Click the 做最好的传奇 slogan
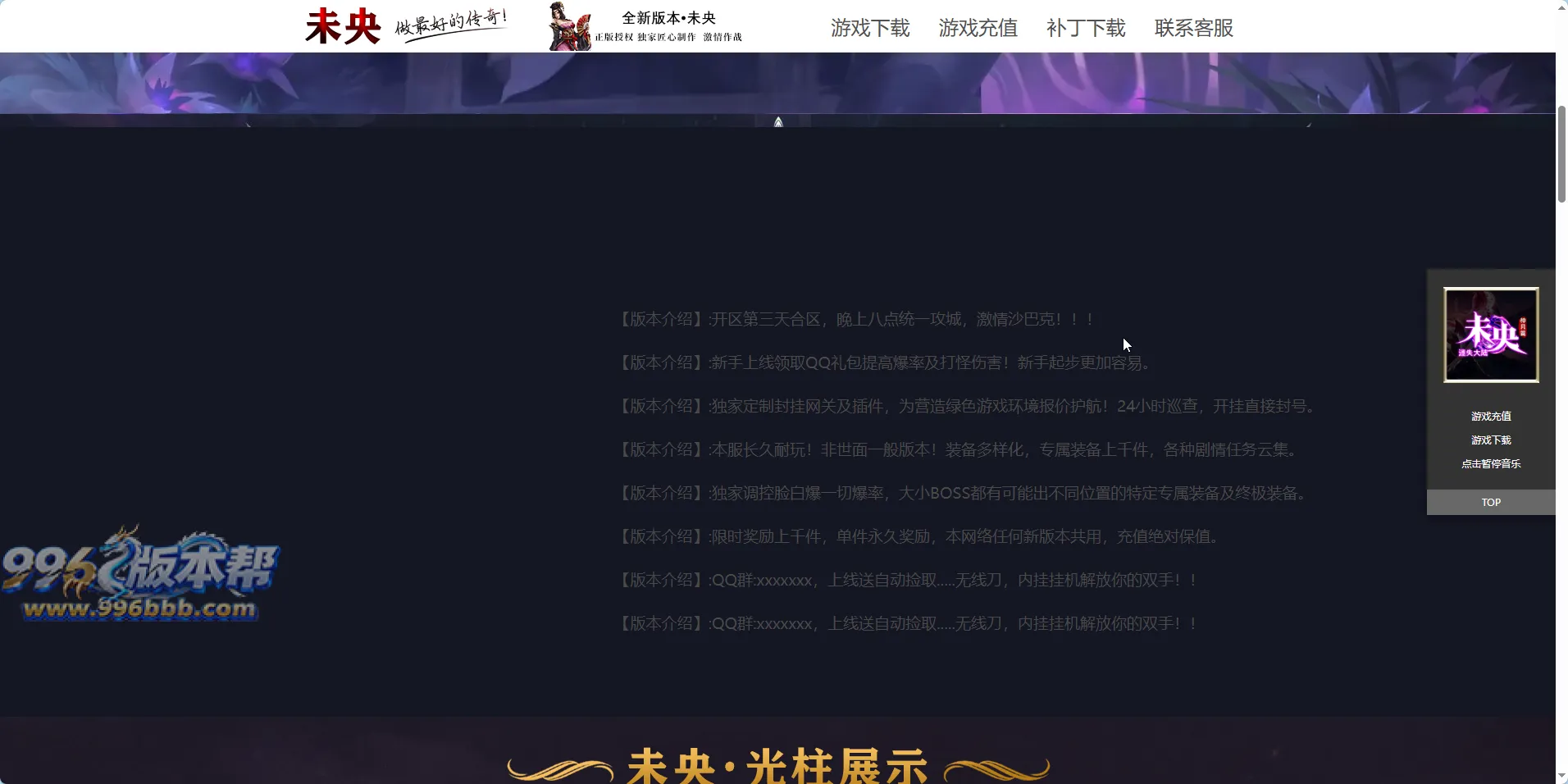This screenshot has height=784, width=1568. (x=451, y=25)
